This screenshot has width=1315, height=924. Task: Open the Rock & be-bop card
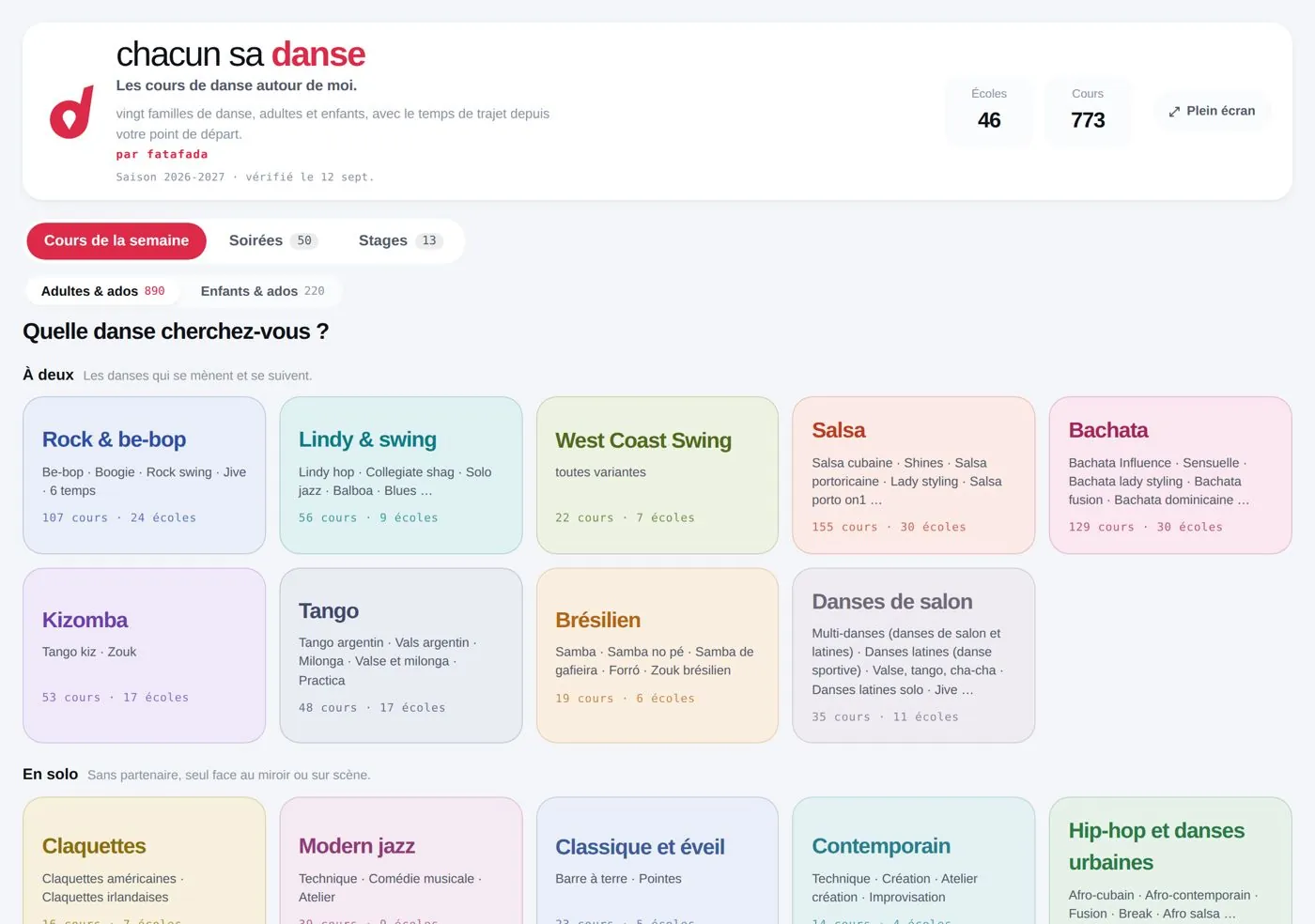[145, 475]
